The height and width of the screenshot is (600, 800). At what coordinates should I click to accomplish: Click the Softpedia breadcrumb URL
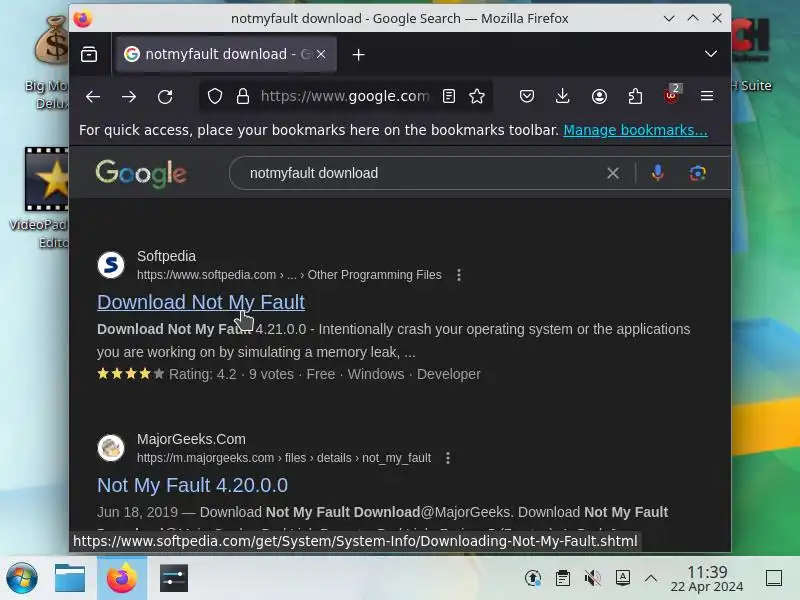point(289,275)
